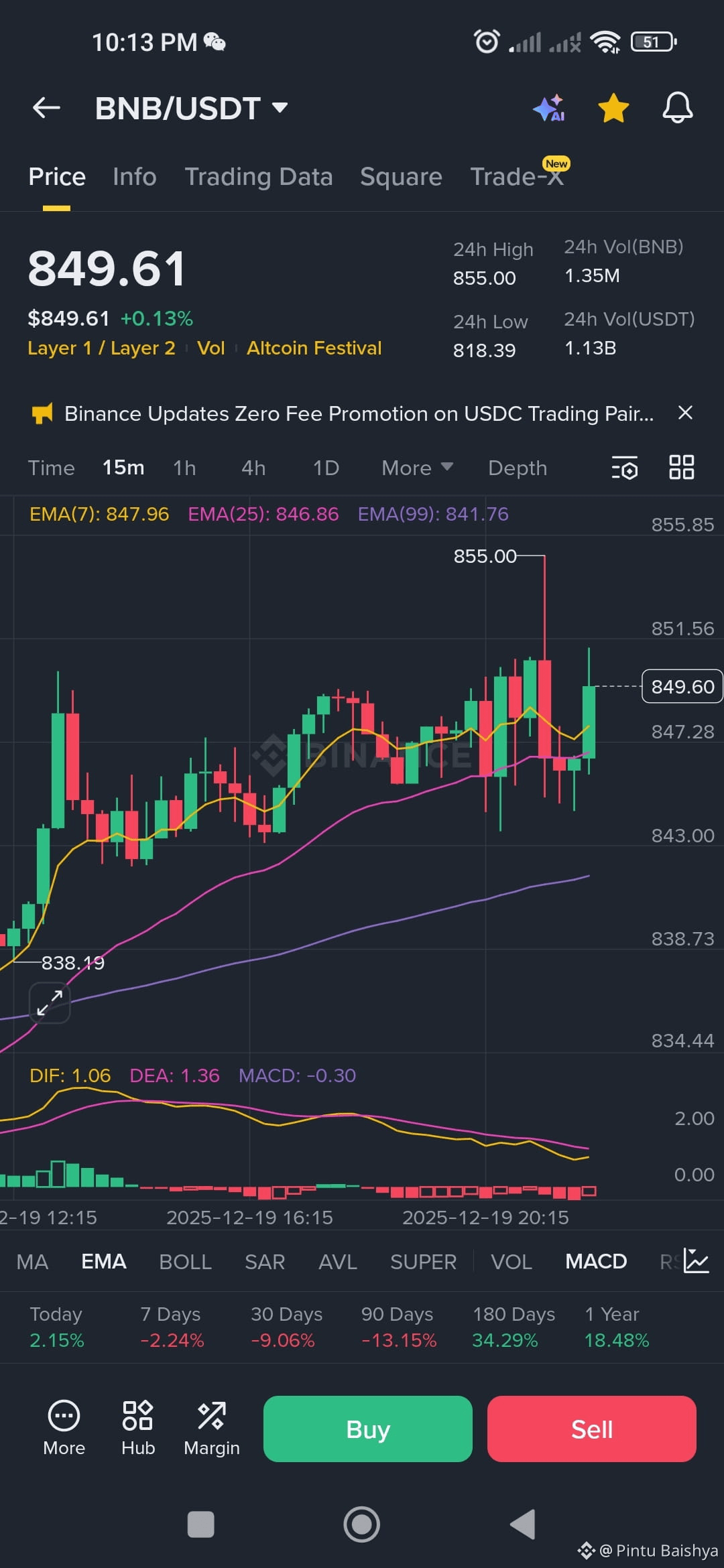Tap the red Sell button
724x1568 pixels.
pos(592,1429)
